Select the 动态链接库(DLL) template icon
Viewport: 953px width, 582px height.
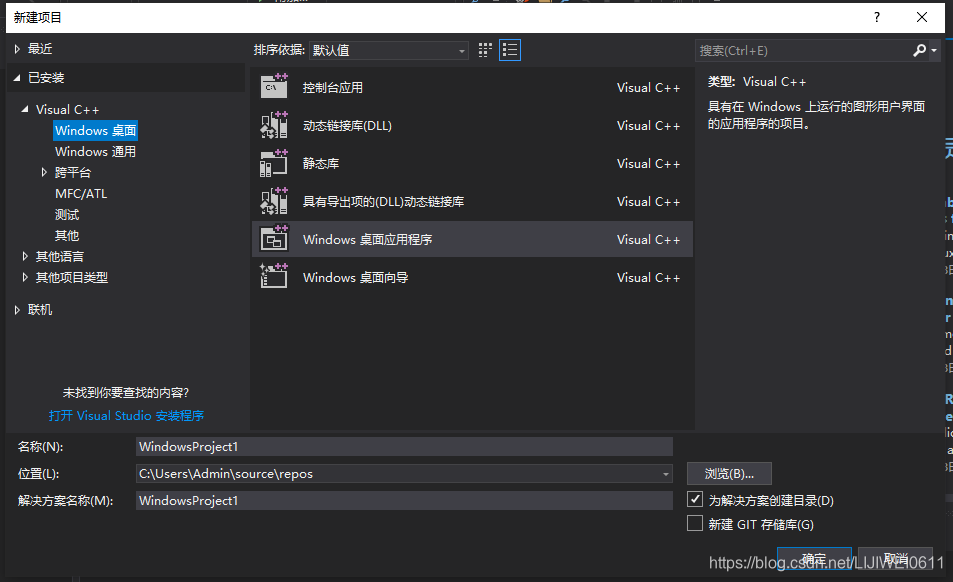click(274, 125)
